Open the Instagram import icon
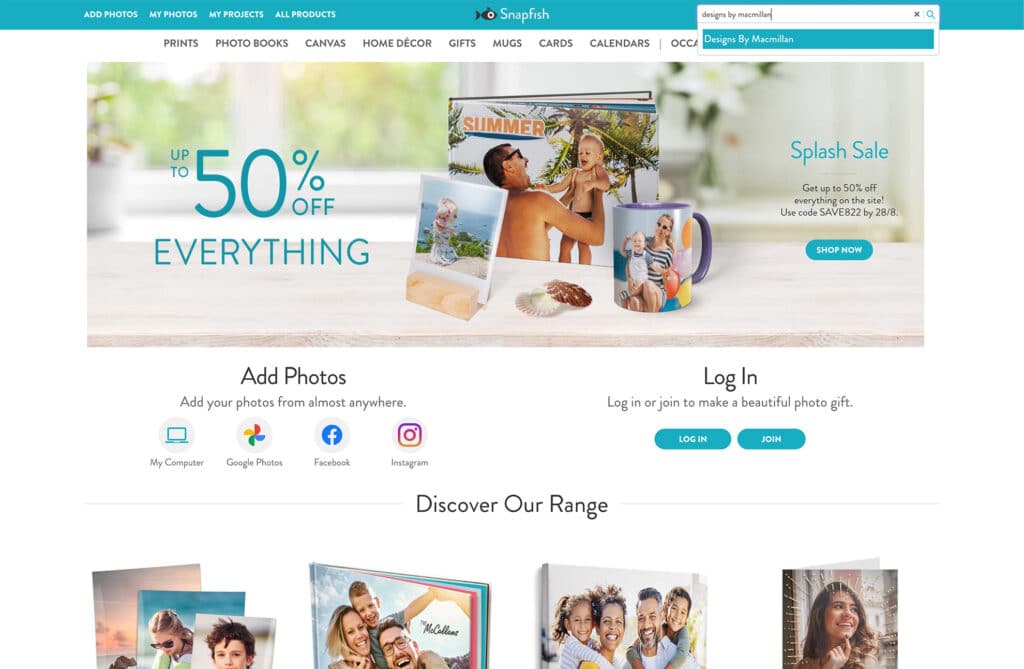 409,434
